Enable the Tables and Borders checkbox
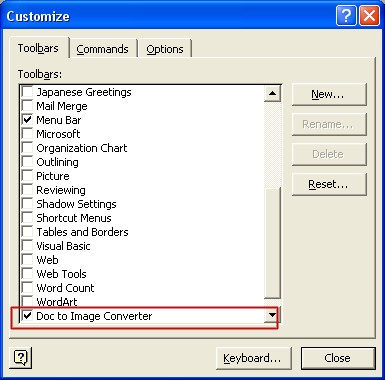 pyautogui.click(x=27, y=231)
